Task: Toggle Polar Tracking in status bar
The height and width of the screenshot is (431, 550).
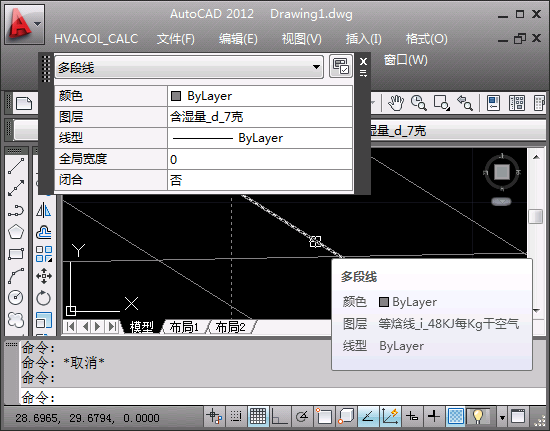Action: point(302,416)
